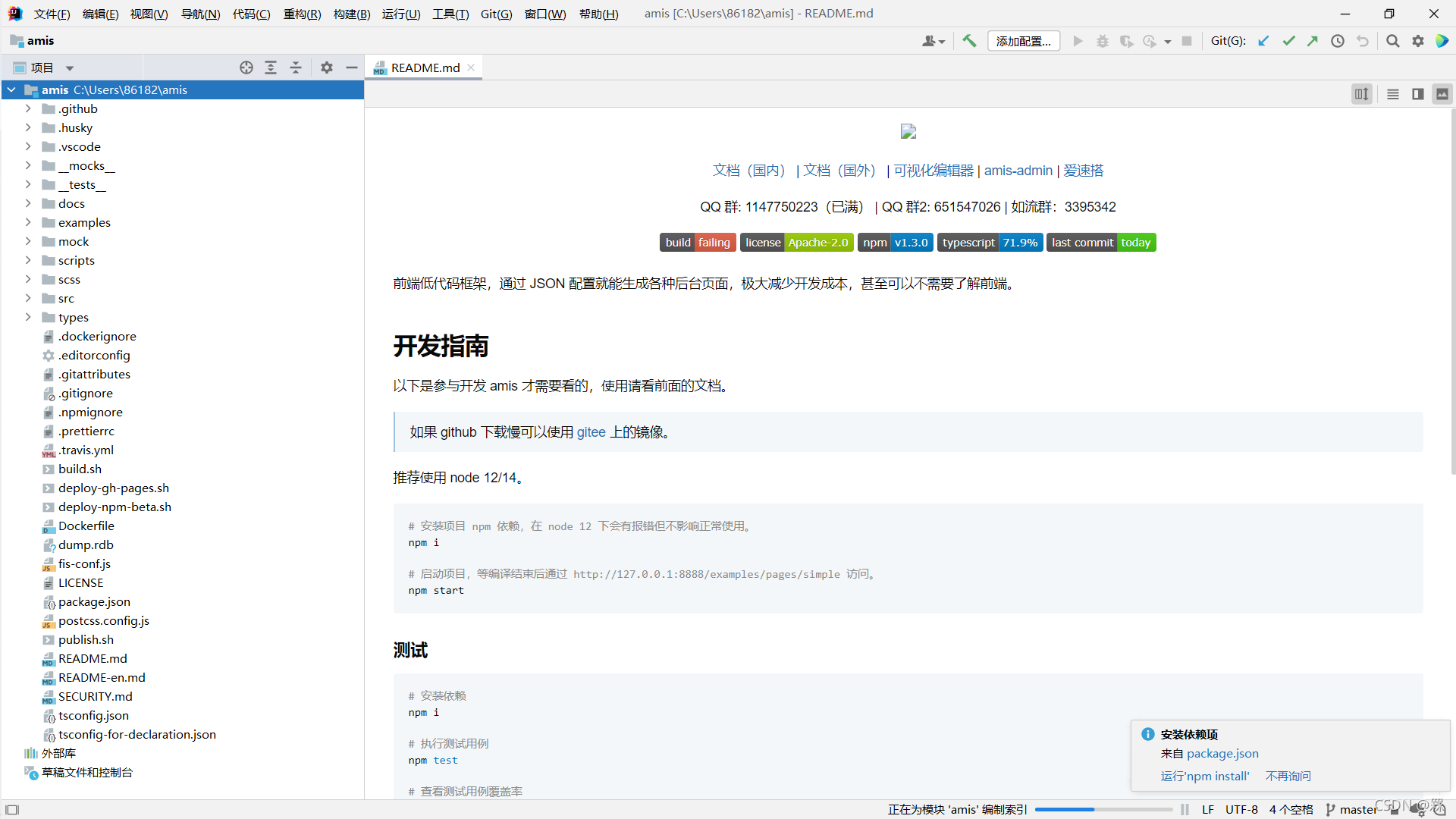Image resolution: width=1456 pixels, height=819 pixels.
Task: Open the user account icon dropdown
Action: [933, 41]
